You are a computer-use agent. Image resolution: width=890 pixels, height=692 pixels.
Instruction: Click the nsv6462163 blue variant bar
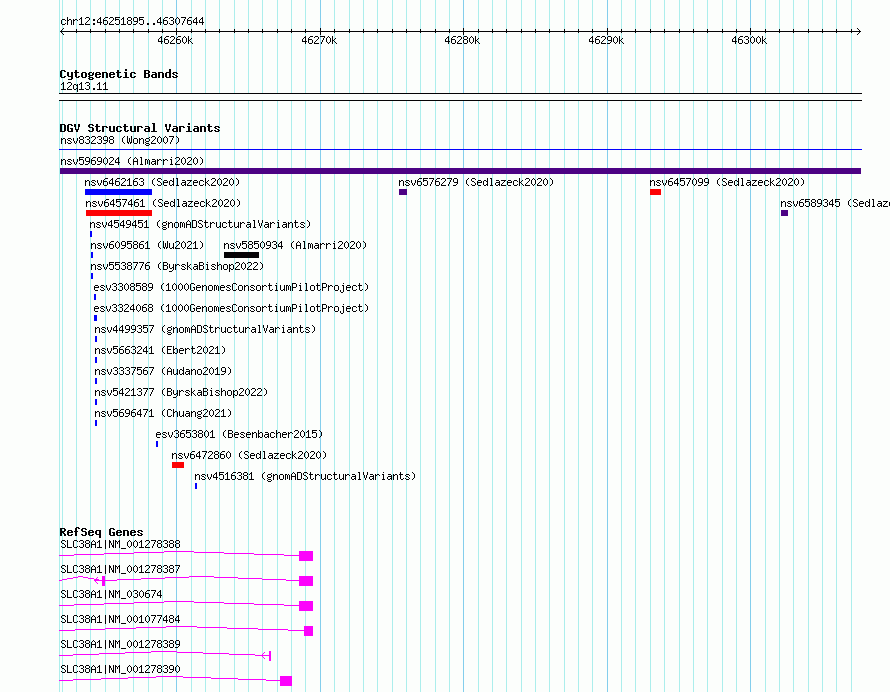[118, 192]
